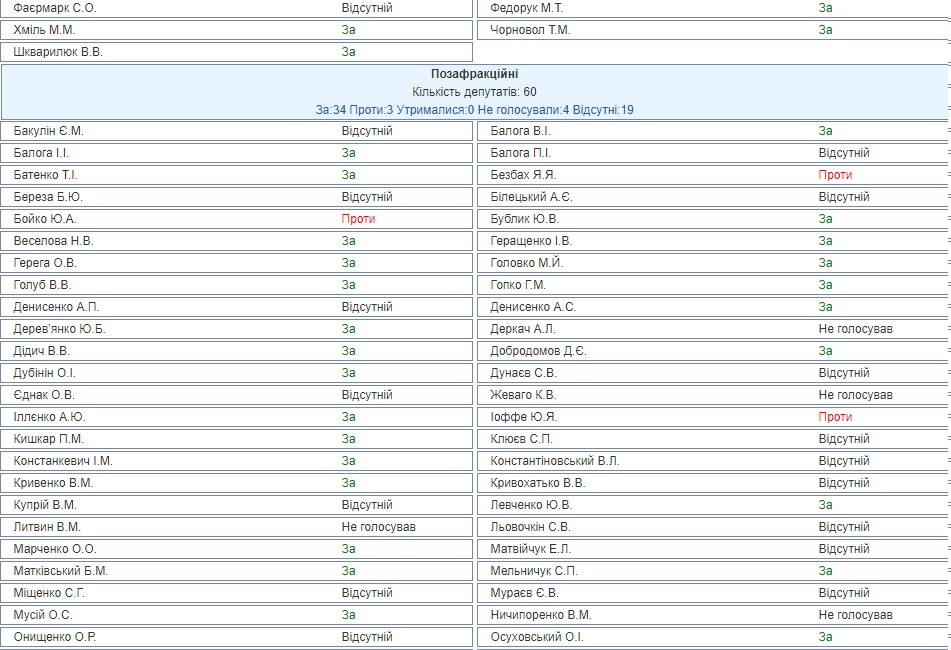
Task: Click on deputy Федорук М.Т.
Action: click(527, 8)
